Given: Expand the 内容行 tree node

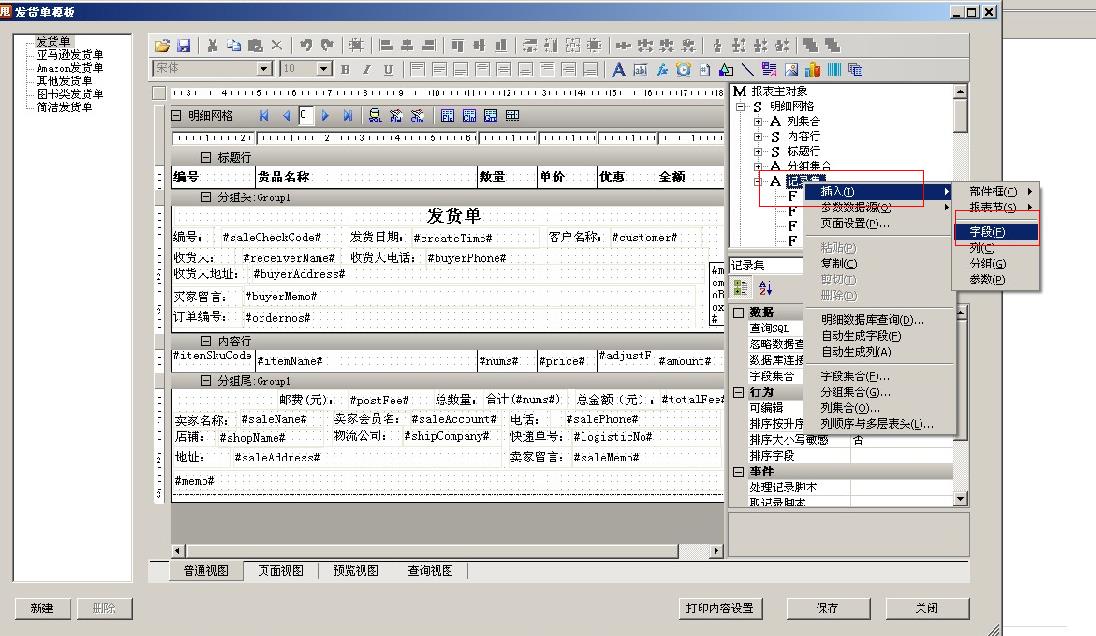Looking at the screenshot, I should click(x=758, y=136).
